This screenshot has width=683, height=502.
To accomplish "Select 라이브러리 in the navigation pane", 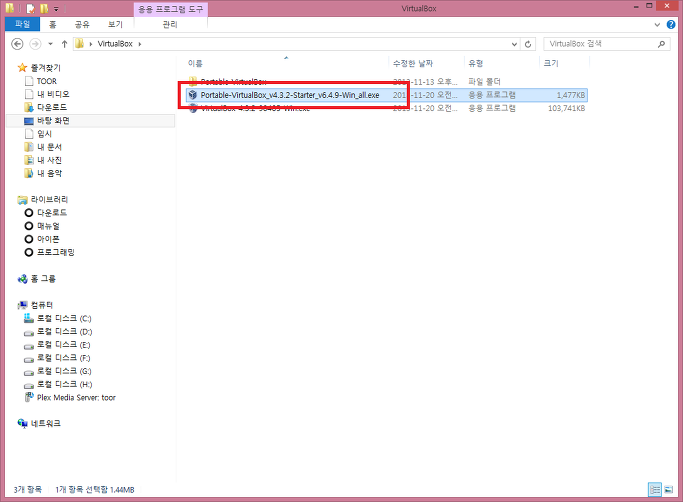I will tap(49, 200).
